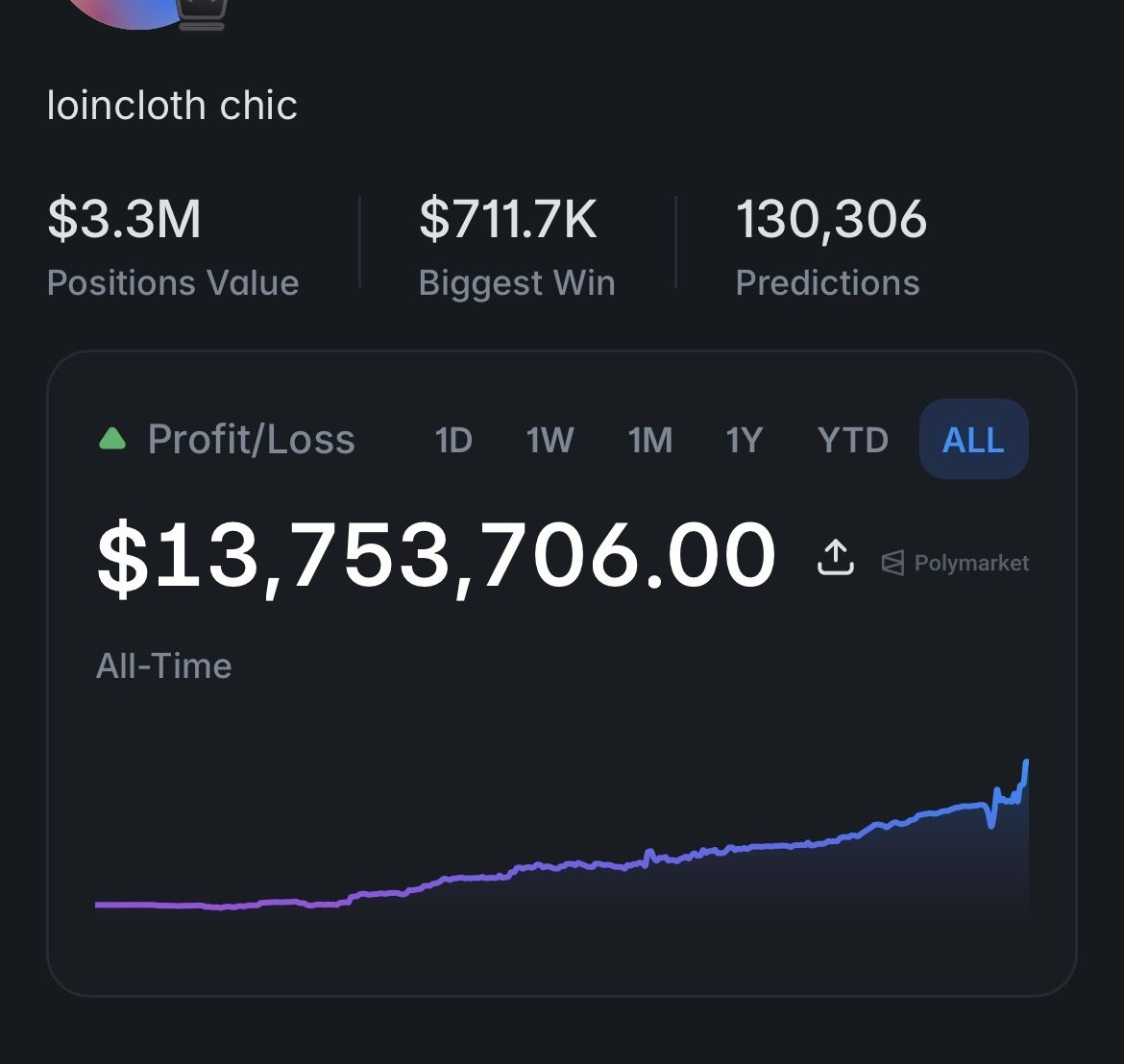Screen dimensions: 1124x1064
Task: Choose the 1M time range
Action: (650, 440)
